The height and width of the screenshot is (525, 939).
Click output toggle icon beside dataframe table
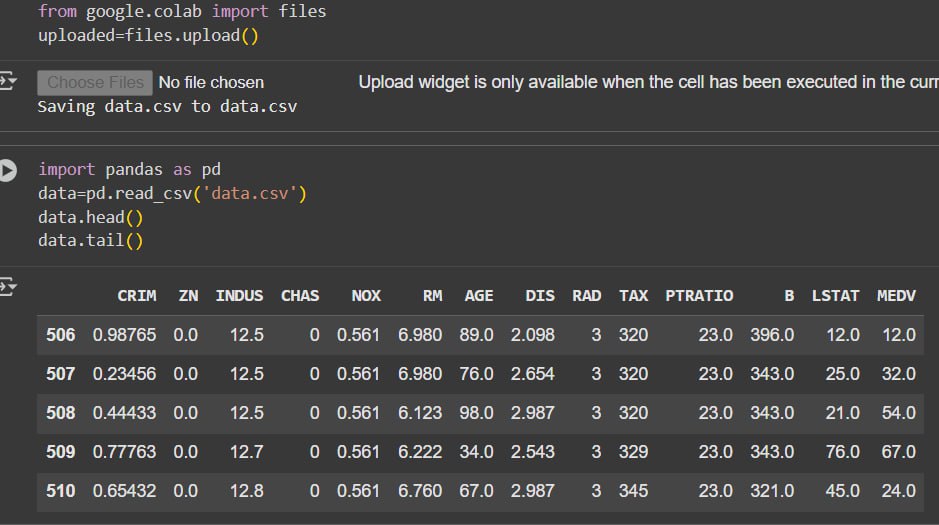[x=8, y=287]
